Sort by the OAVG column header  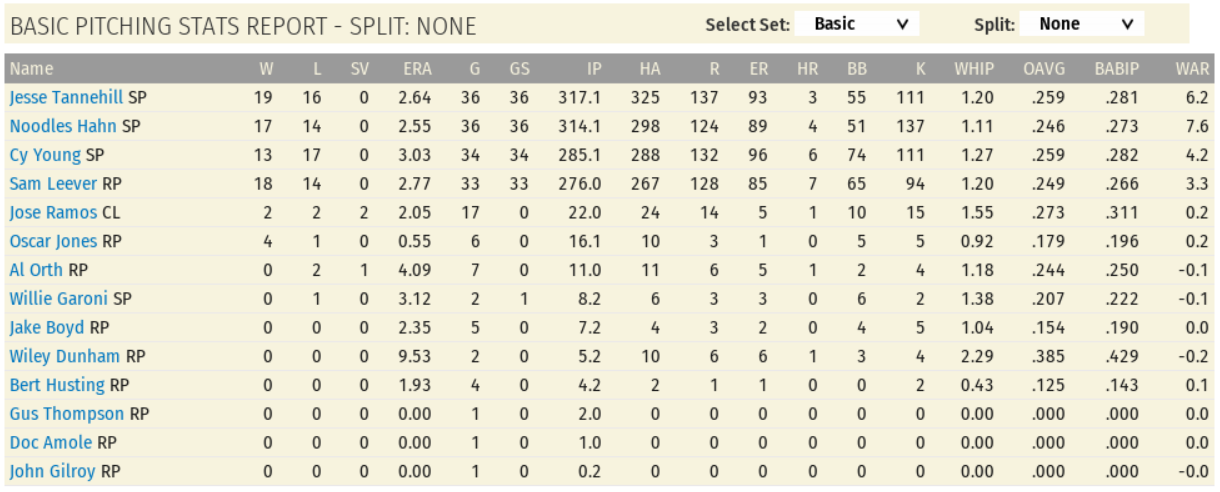[x=1044, y=69]
